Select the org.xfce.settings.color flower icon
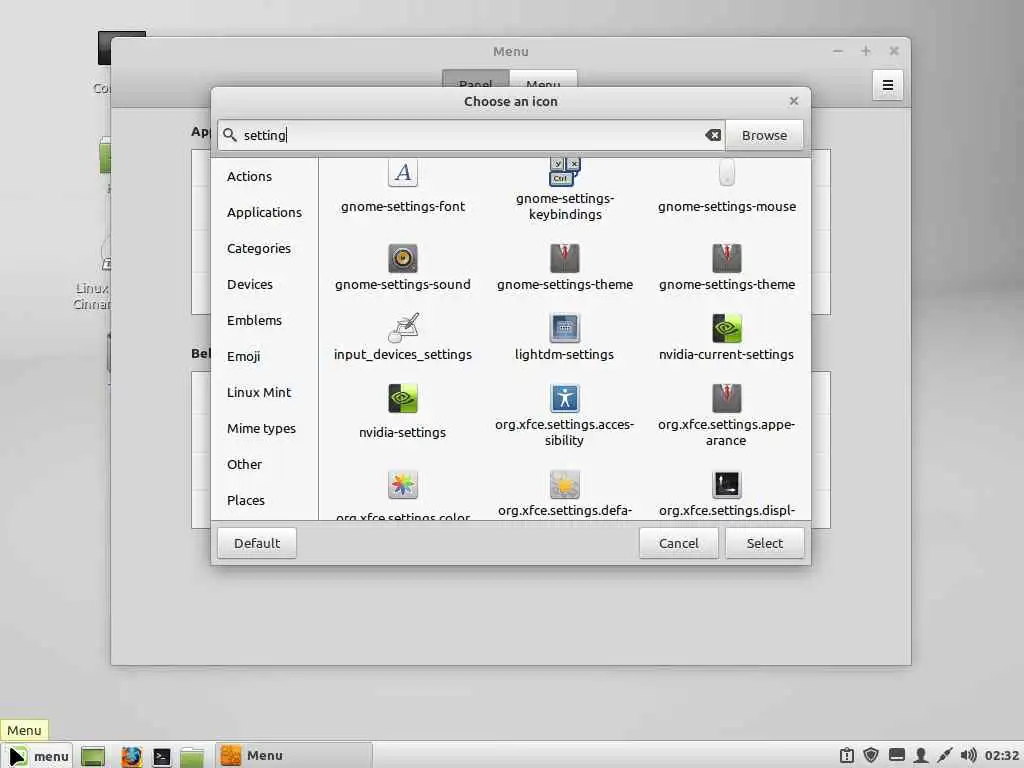This screenshot has height=768, width=1024. (x=403, y=485)
